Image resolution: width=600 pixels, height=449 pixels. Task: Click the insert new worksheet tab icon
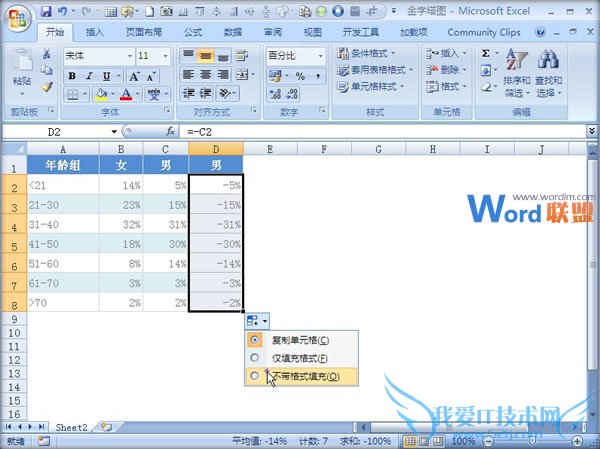(x=107, y=427)
